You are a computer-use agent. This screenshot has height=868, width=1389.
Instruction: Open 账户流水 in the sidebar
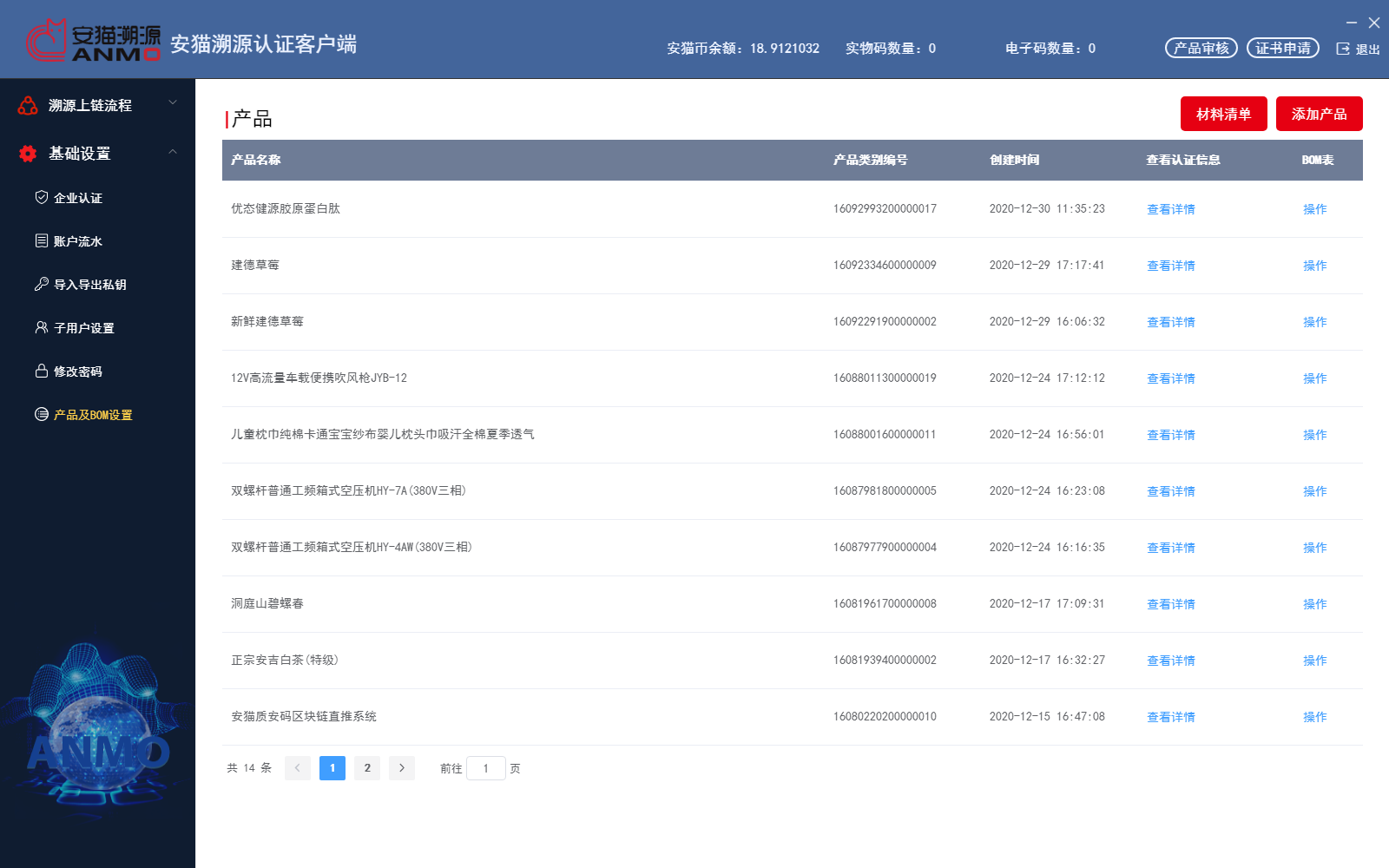[78, 241]
